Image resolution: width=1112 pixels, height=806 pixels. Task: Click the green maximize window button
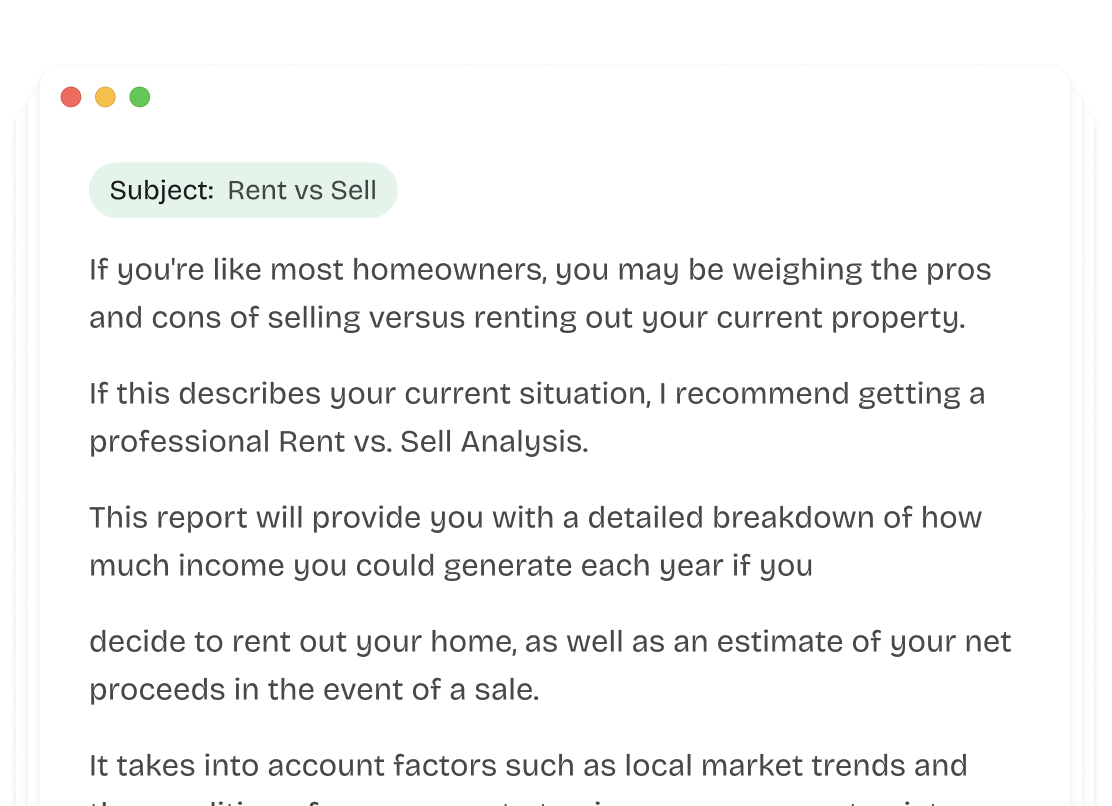pyautogui.click(x=140, y=97)
